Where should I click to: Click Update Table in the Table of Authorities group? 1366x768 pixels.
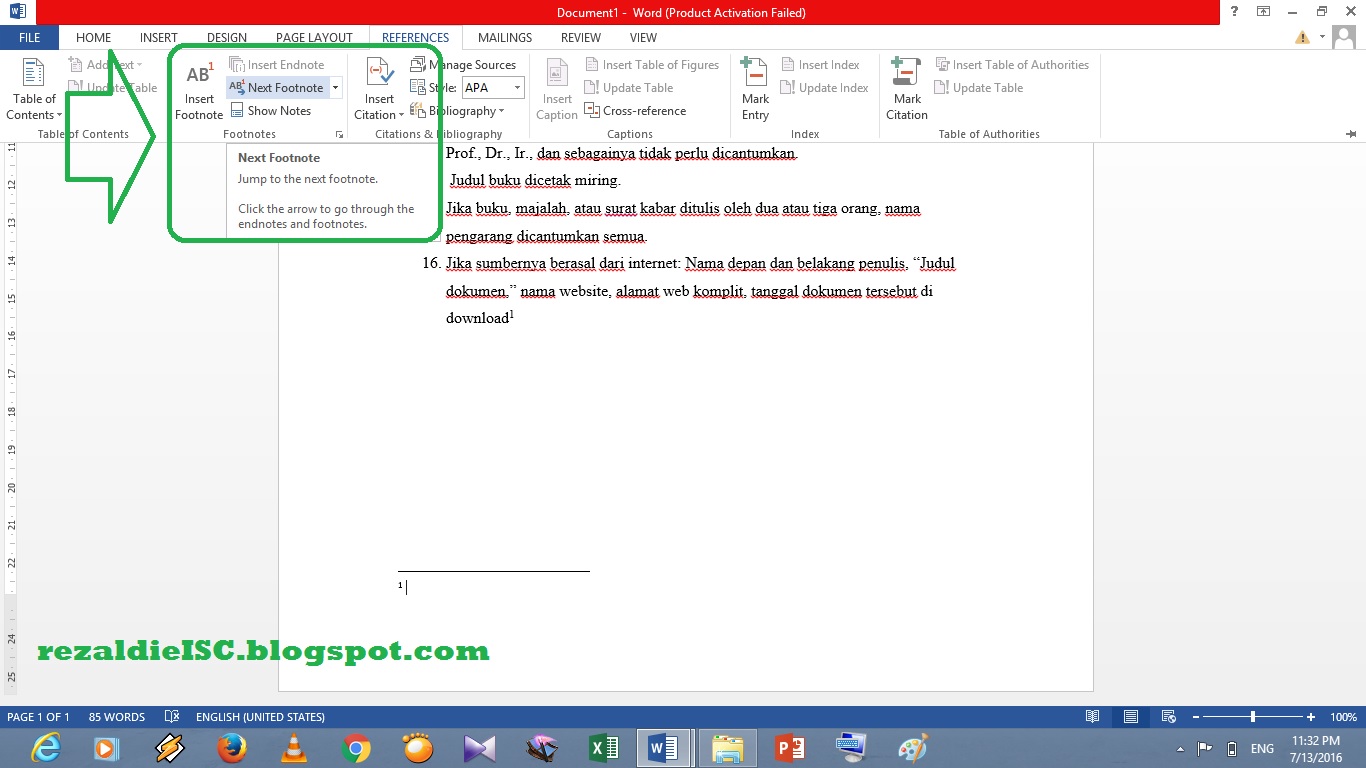point(979,88)
